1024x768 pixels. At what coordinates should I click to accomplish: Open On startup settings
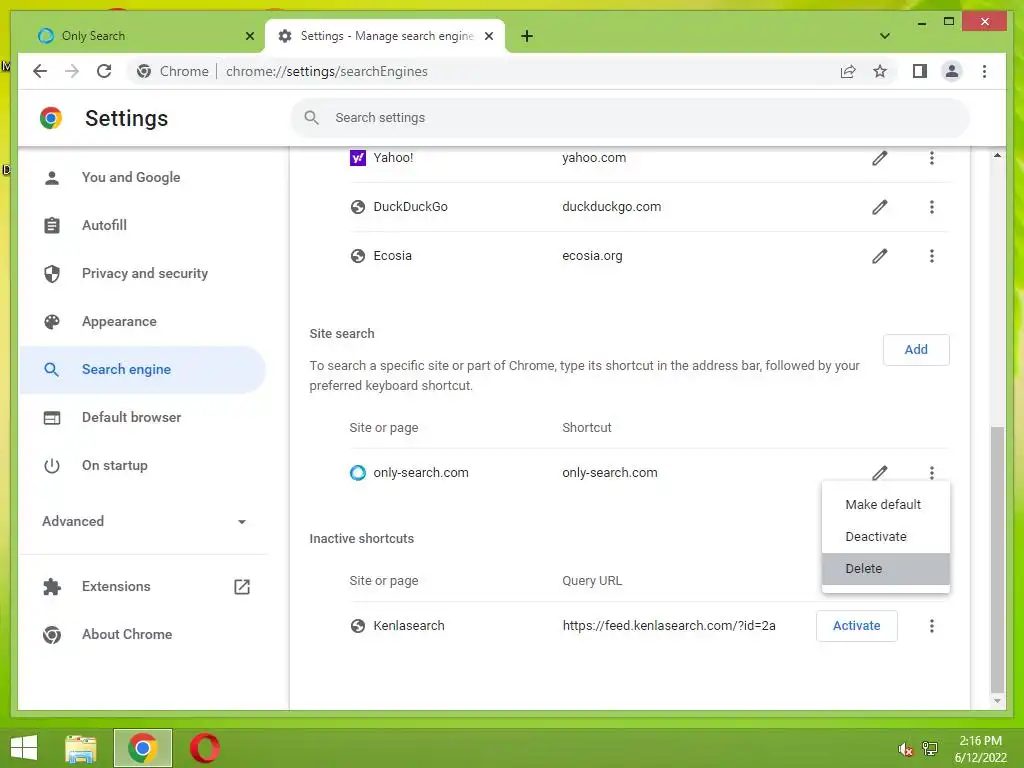coord(142,465)
